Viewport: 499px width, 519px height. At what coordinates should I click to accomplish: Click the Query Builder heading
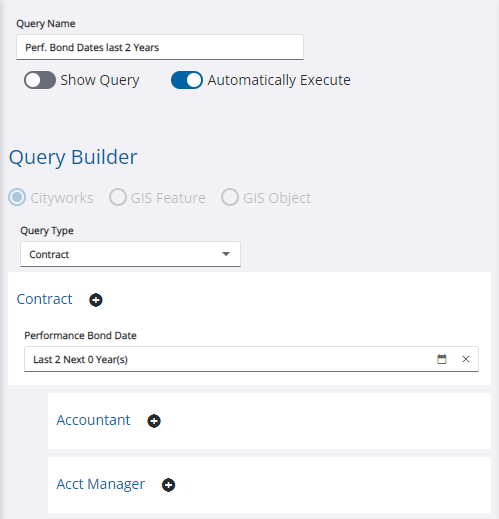[x=73, y=157]
